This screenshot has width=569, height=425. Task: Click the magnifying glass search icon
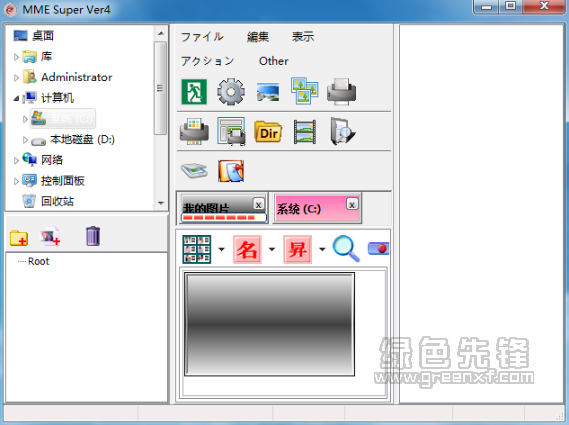coord(346,249)
